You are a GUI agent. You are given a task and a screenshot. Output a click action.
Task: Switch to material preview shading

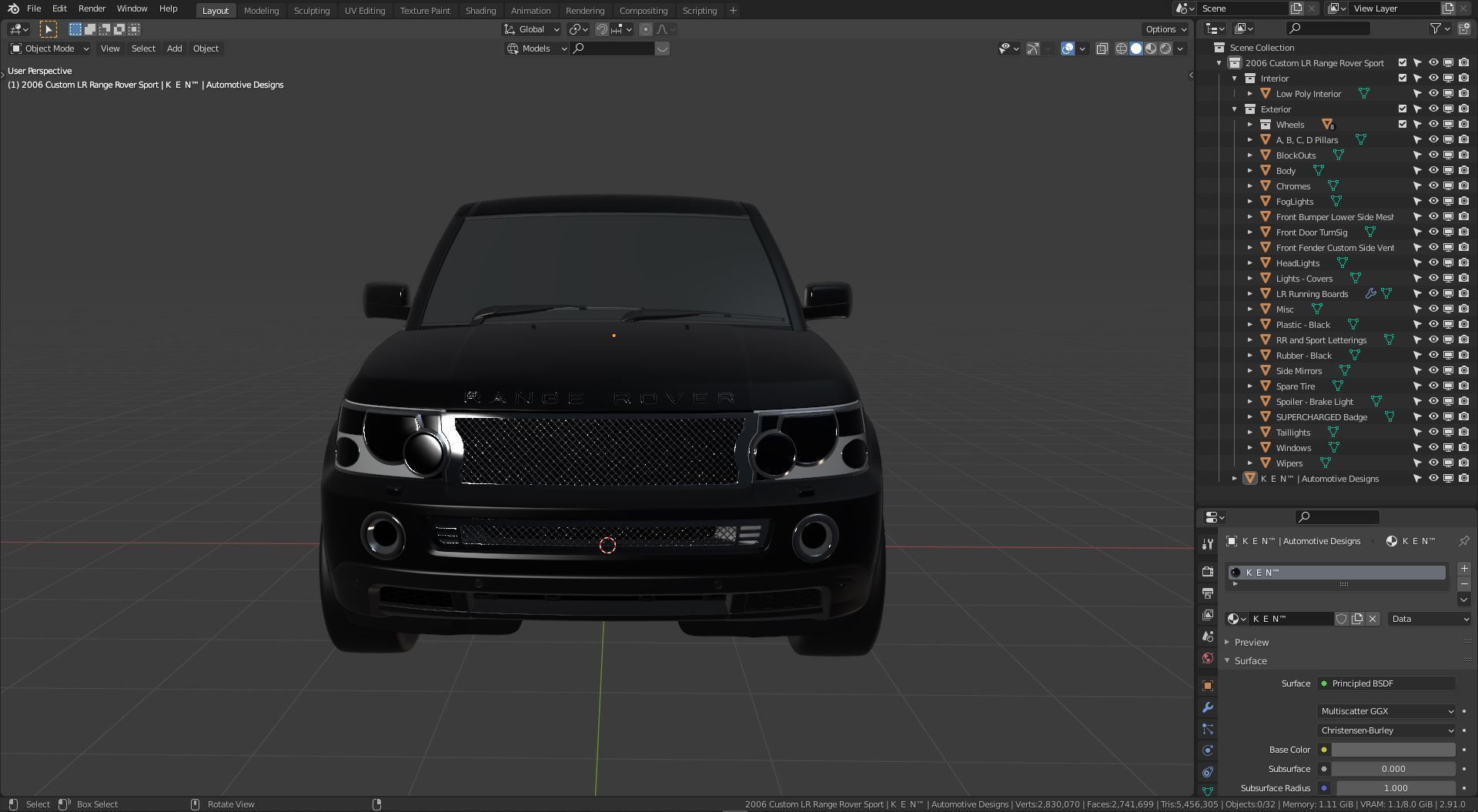(x=1151, y=48)
